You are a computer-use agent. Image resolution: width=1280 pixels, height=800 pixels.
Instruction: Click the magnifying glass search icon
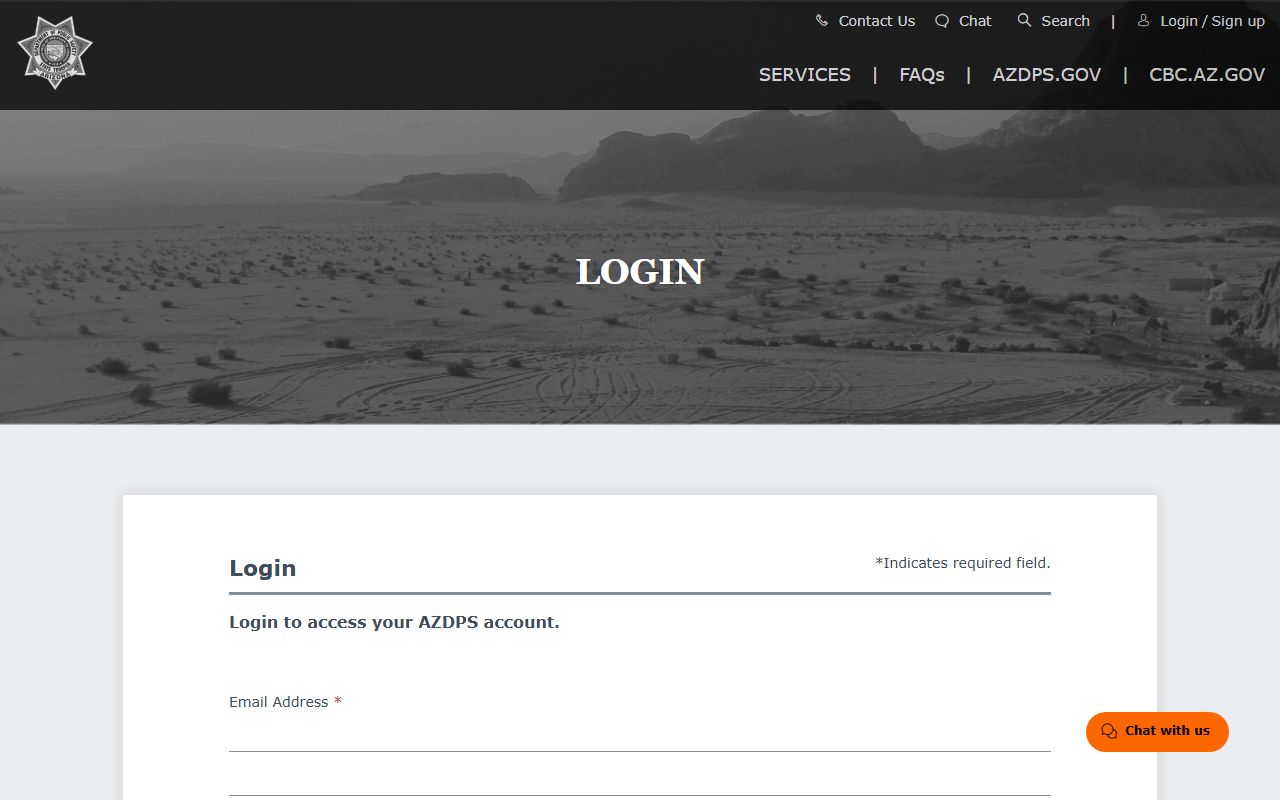(1024, 20)
